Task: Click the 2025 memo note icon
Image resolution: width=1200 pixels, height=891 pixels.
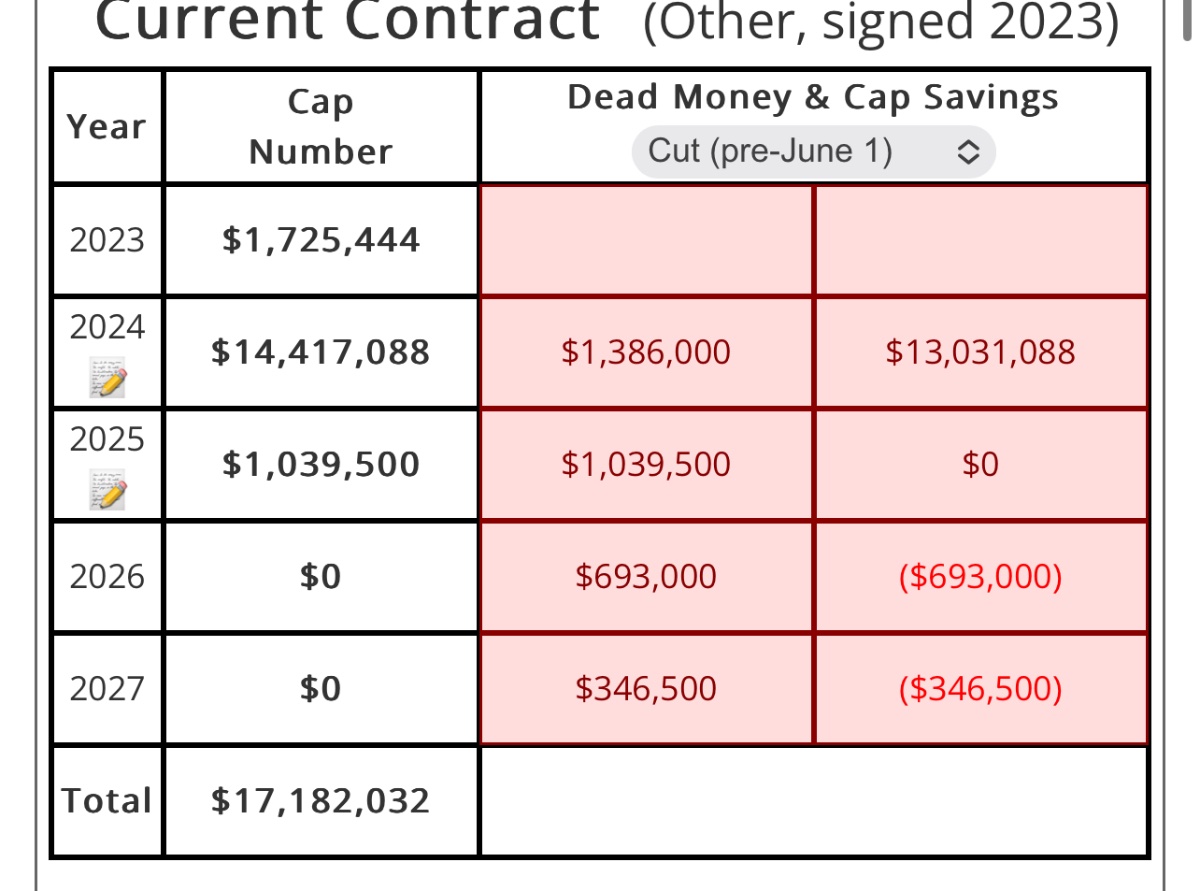Action: (107, 493)
